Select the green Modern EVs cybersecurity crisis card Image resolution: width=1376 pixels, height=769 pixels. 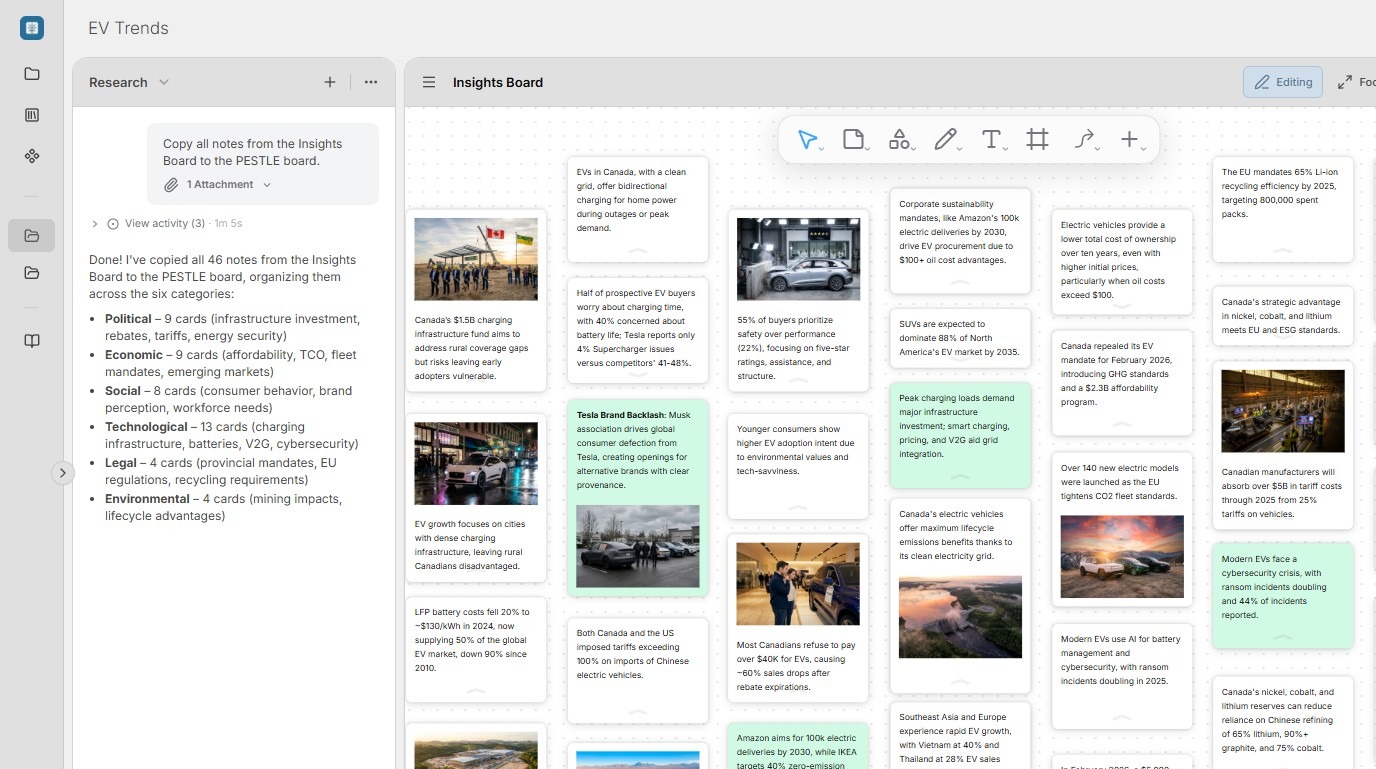point(1283,596)
